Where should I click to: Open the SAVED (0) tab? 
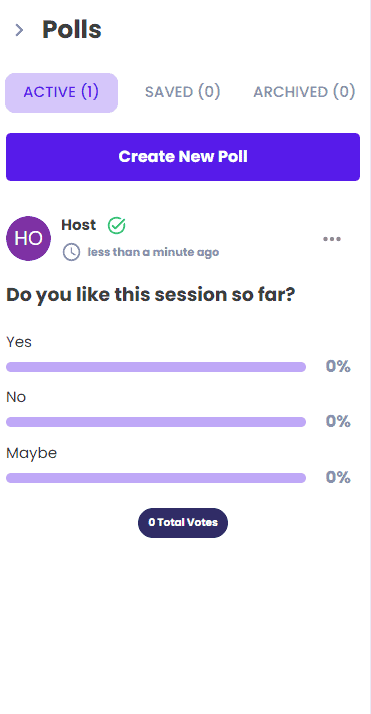pos(183,92)
